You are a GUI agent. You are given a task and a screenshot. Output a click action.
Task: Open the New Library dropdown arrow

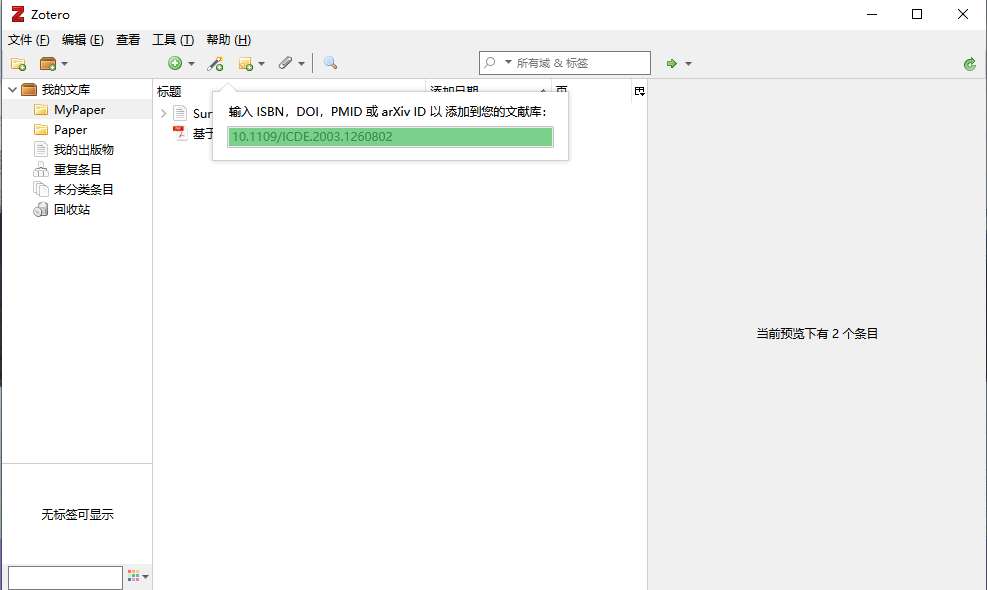64,64
